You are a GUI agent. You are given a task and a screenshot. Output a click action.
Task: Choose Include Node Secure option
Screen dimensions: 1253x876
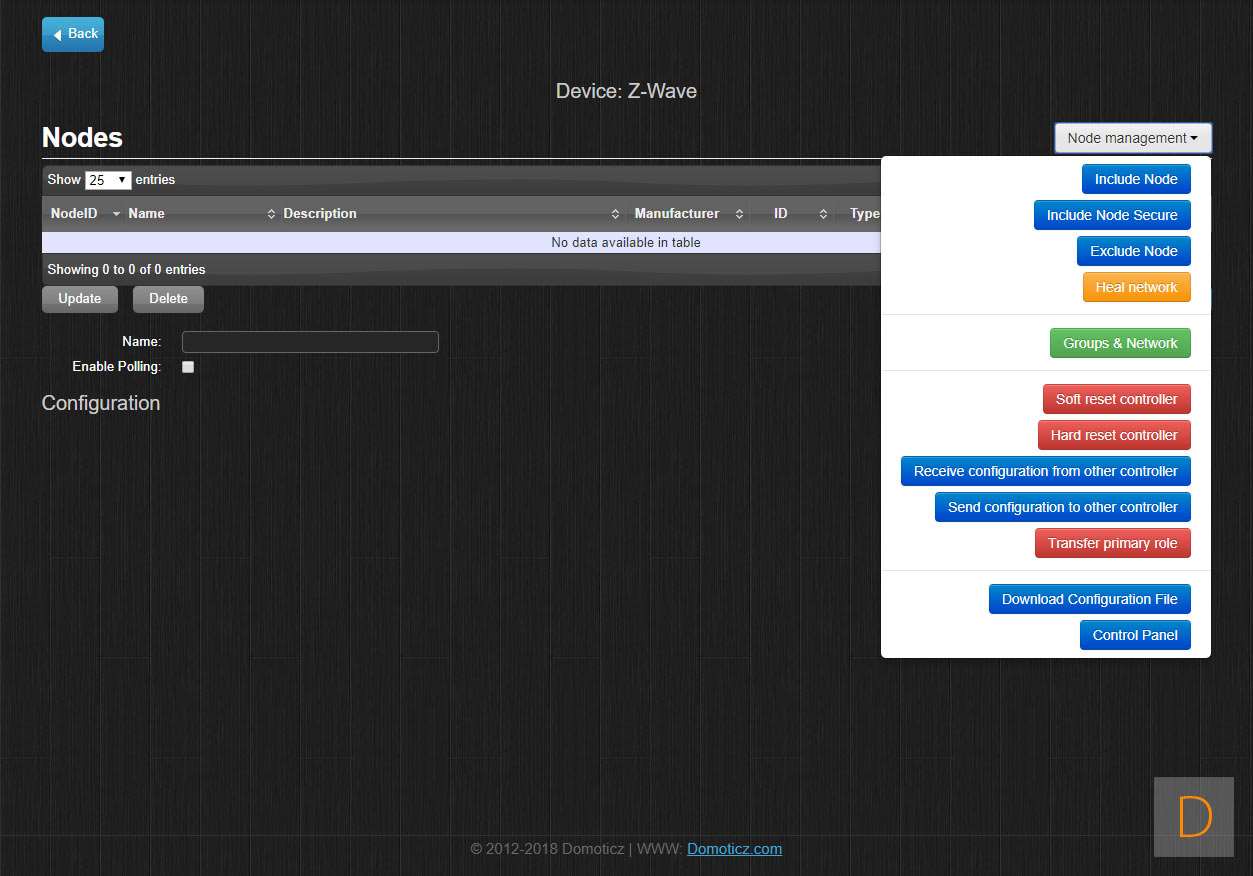click(1112, 215)
